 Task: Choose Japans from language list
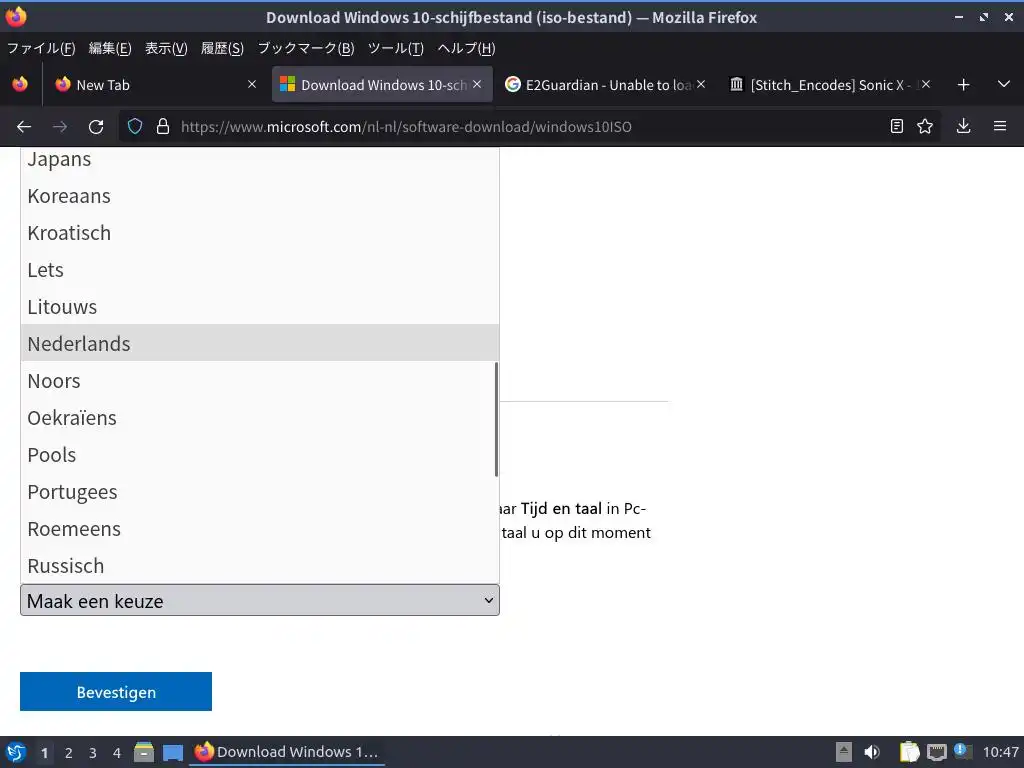click(260, 159)
